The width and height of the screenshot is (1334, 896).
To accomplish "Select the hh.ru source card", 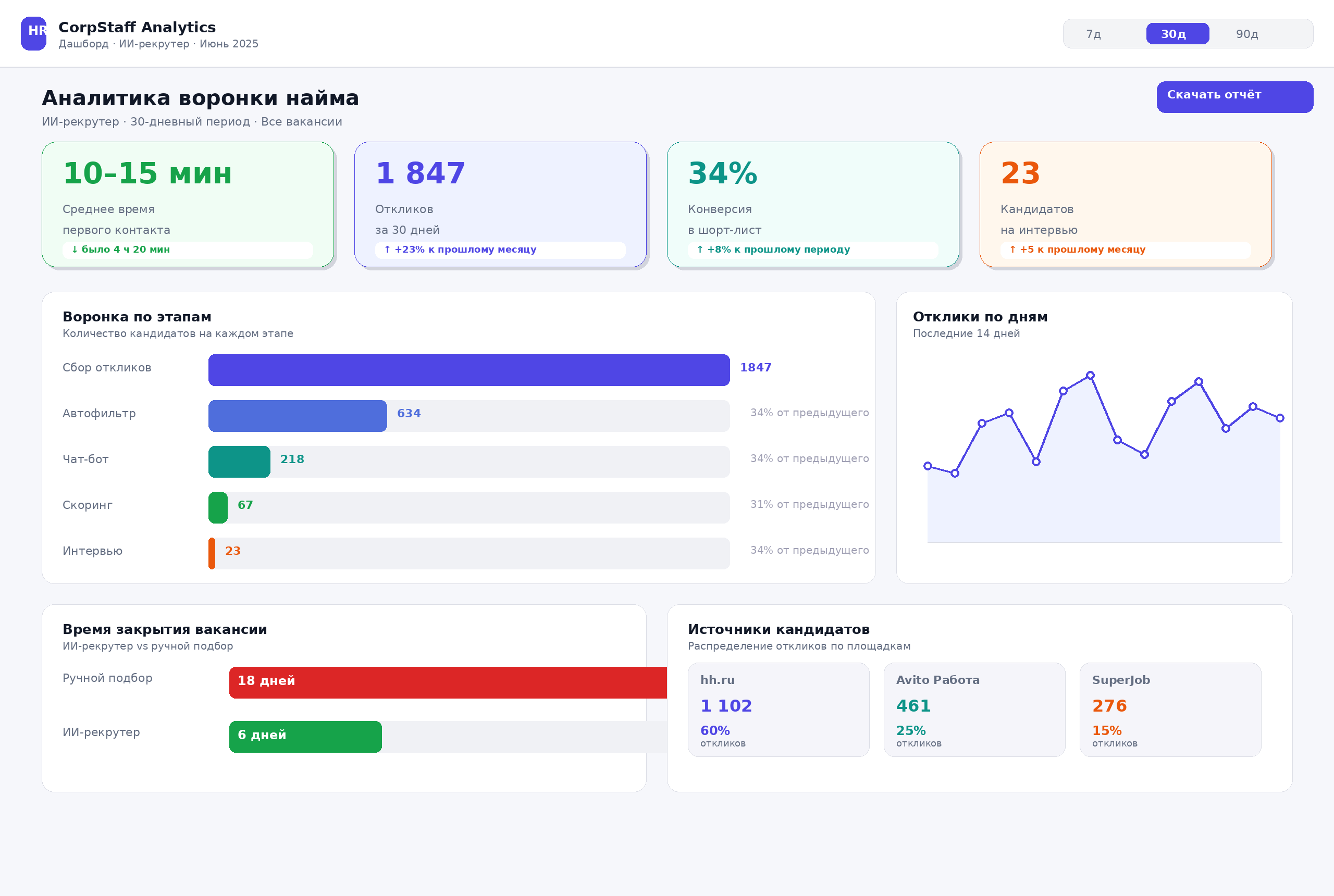I will [779, 710].
